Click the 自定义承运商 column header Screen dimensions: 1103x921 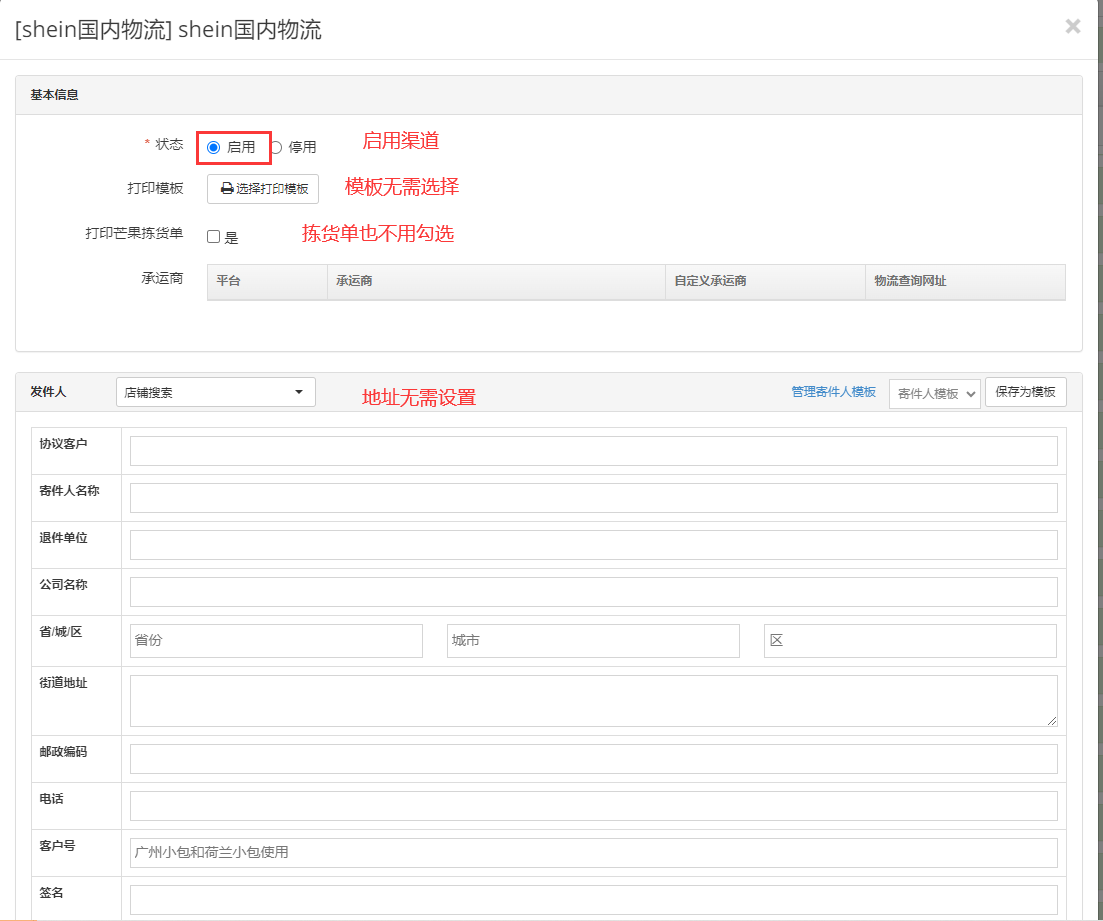765,281
